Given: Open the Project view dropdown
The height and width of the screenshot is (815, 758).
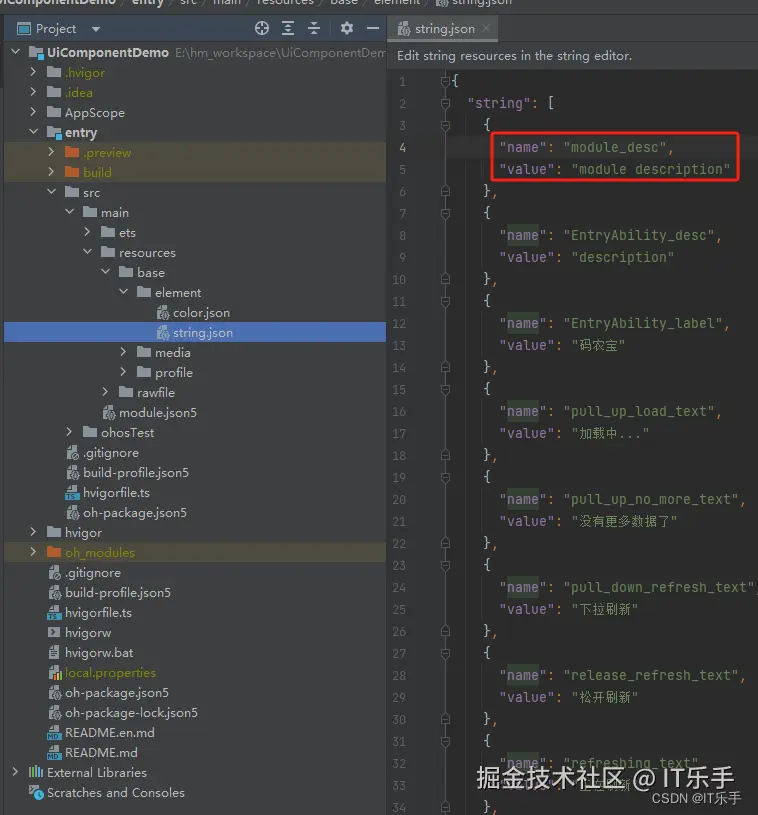Looking at the screenshot, I should [96, 29].
